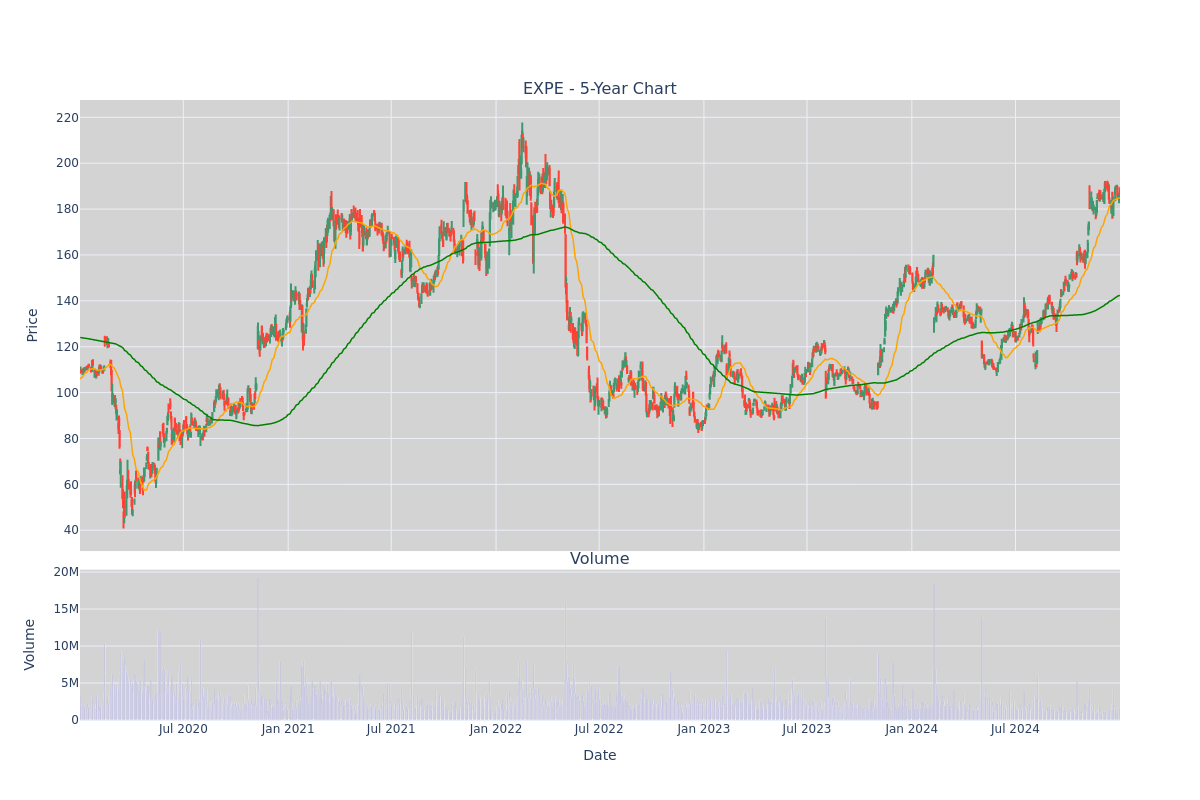Click the 60 price tick label
The width and height of the screenshot is (1200, 800).
pos(71,485)
